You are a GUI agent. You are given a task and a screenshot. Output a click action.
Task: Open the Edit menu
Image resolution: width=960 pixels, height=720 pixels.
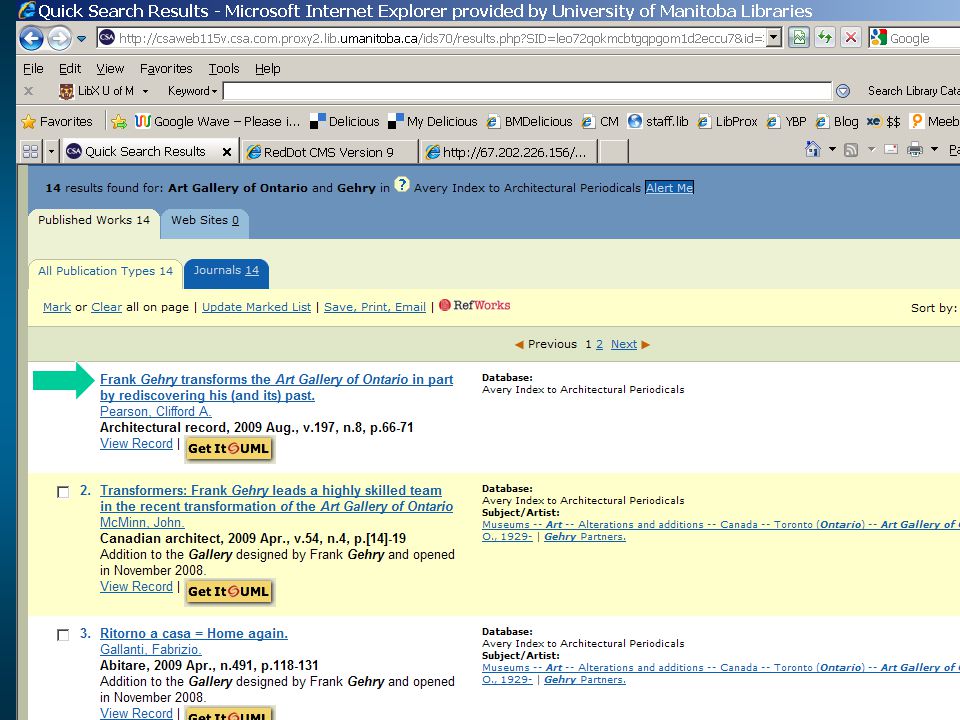70,69
